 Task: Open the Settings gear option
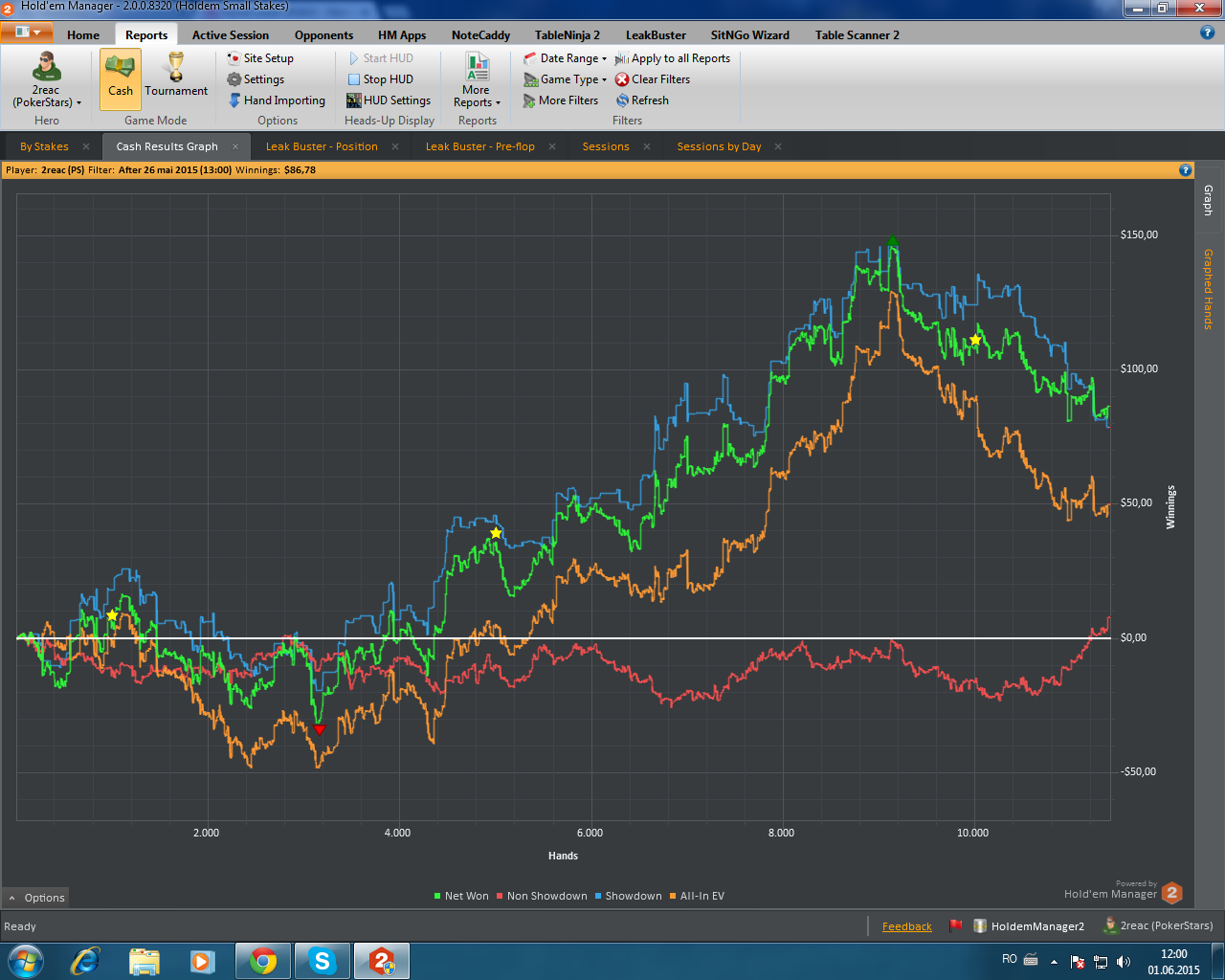click(x=256, y=79)
